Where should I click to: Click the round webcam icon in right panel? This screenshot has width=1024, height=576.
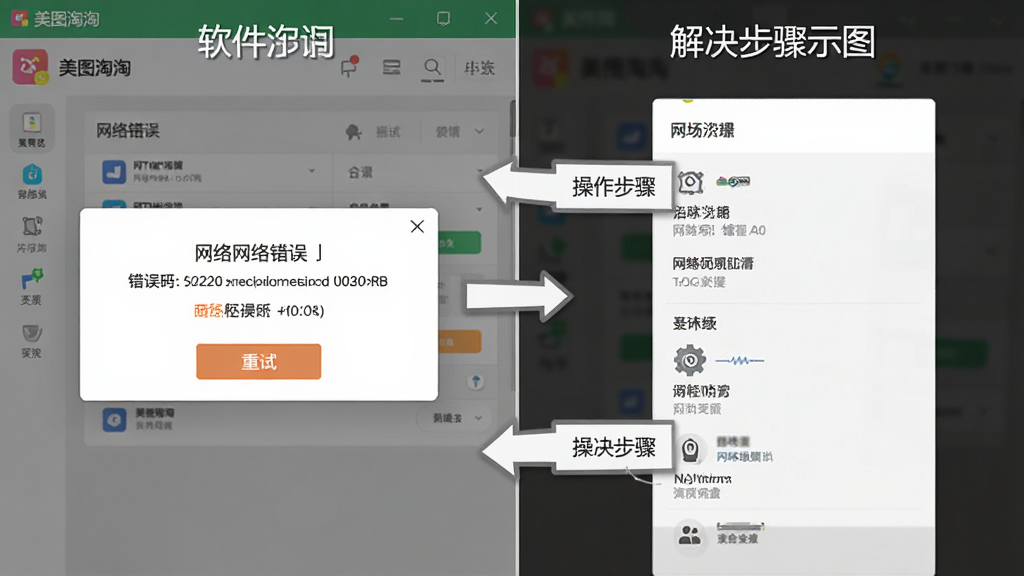pos(690,449)
